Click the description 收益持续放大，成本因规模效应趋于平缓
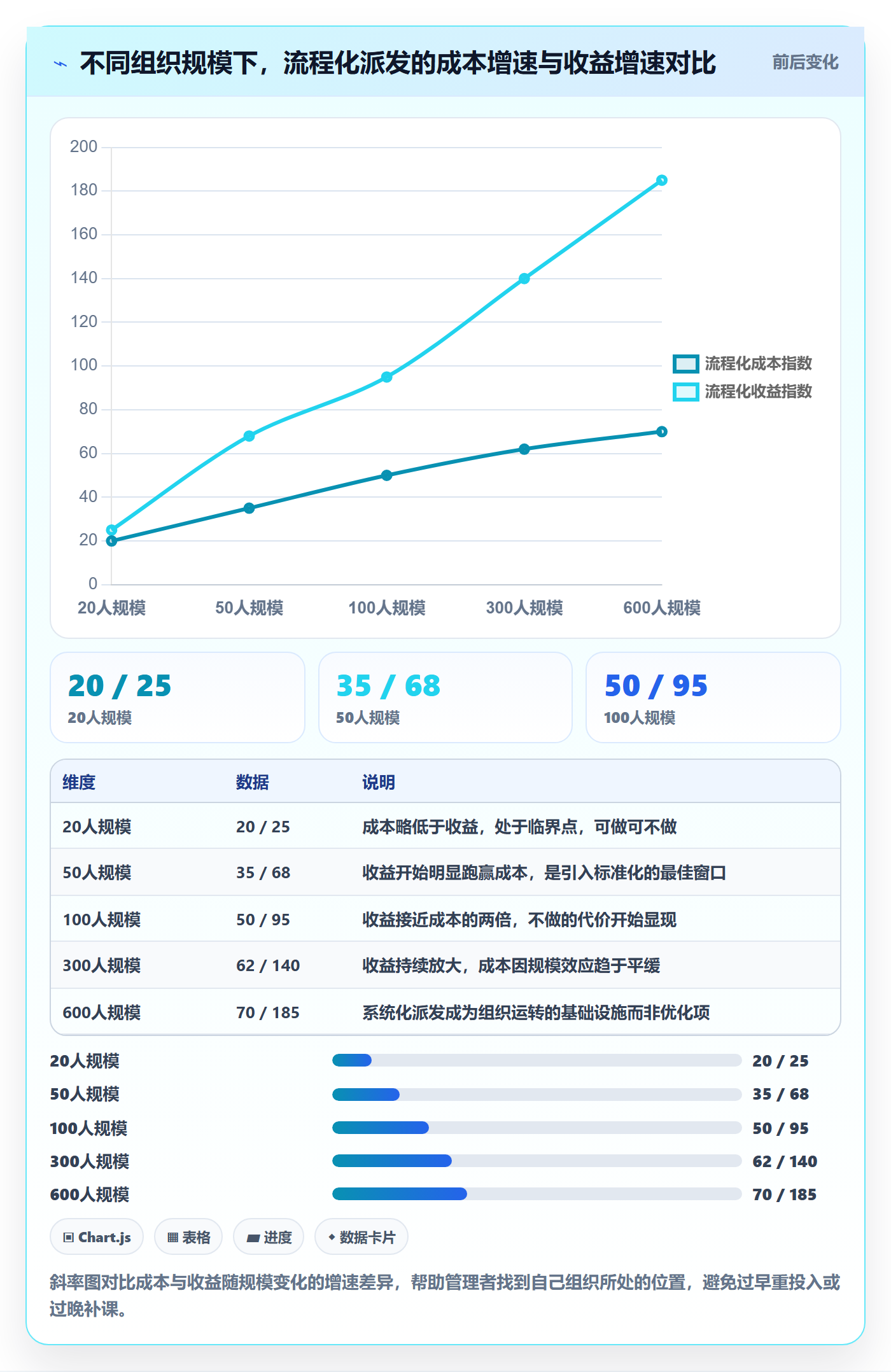Screen dimensions: 891x1372 (511, 965)
